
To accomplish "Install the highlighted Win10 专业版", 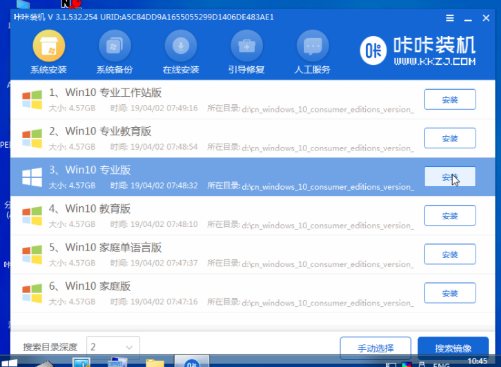I will click(450, 177).
